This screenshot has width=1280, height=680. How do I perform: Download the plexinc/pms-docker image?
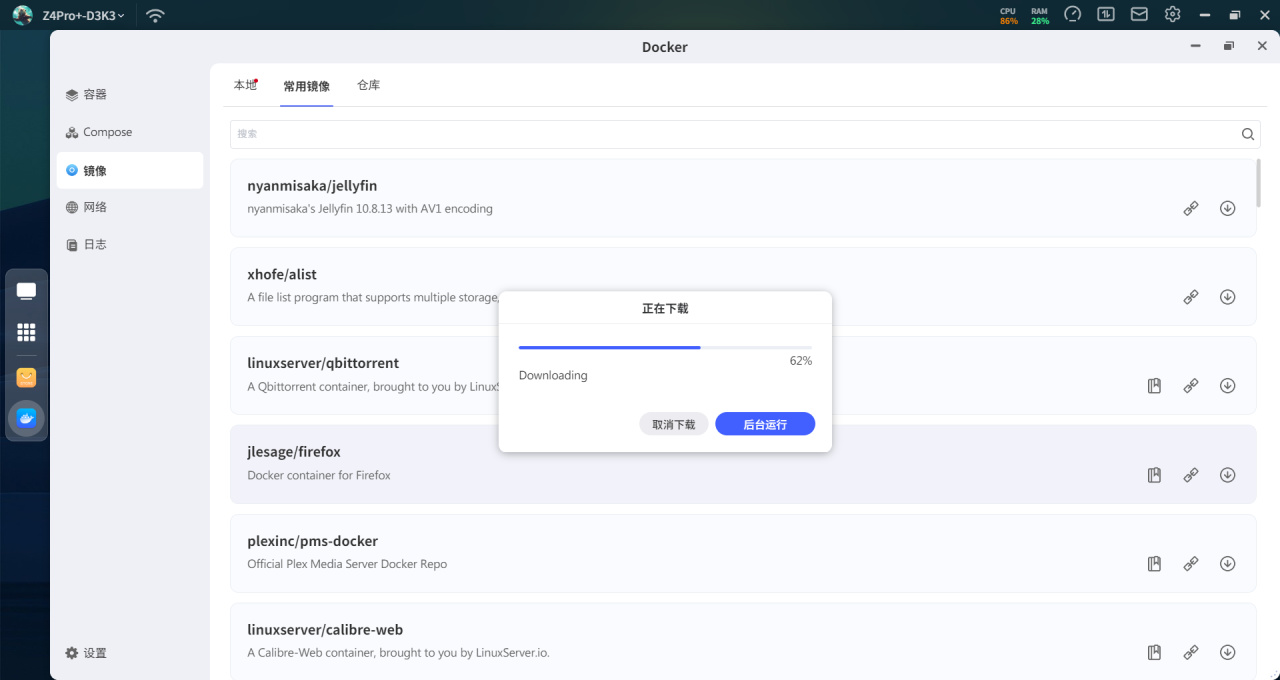tap(1228, 564)
